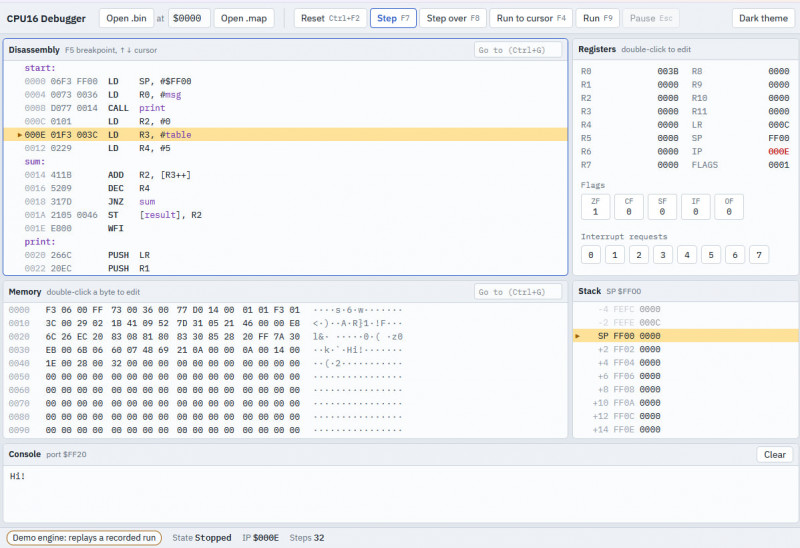Screen dimensions: 800x548
Task: Edit the load address $0000 field
Action: (x=189, y=18)
